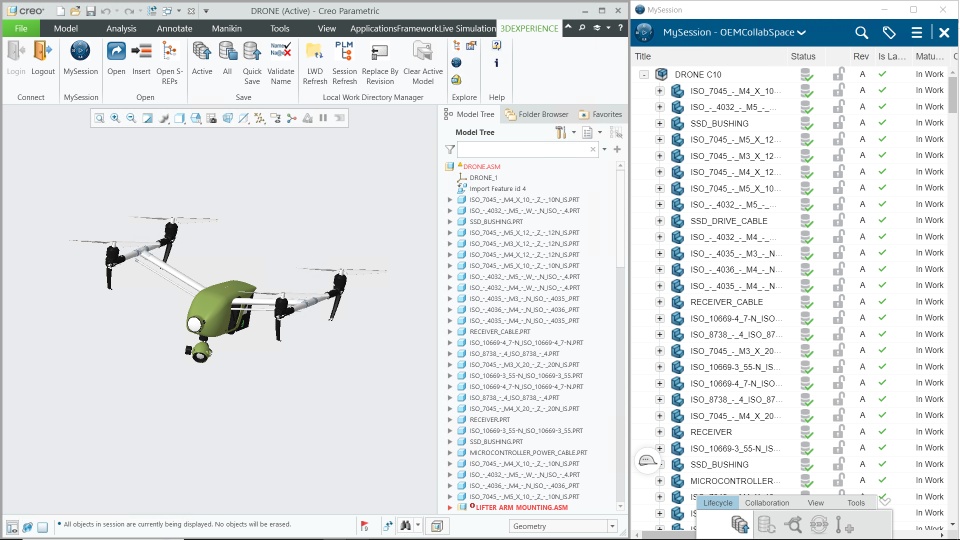This screenshot has height=540, width=960.
Task: Switch to Collaboration tab in action bar
Action: tap(767, 503)
